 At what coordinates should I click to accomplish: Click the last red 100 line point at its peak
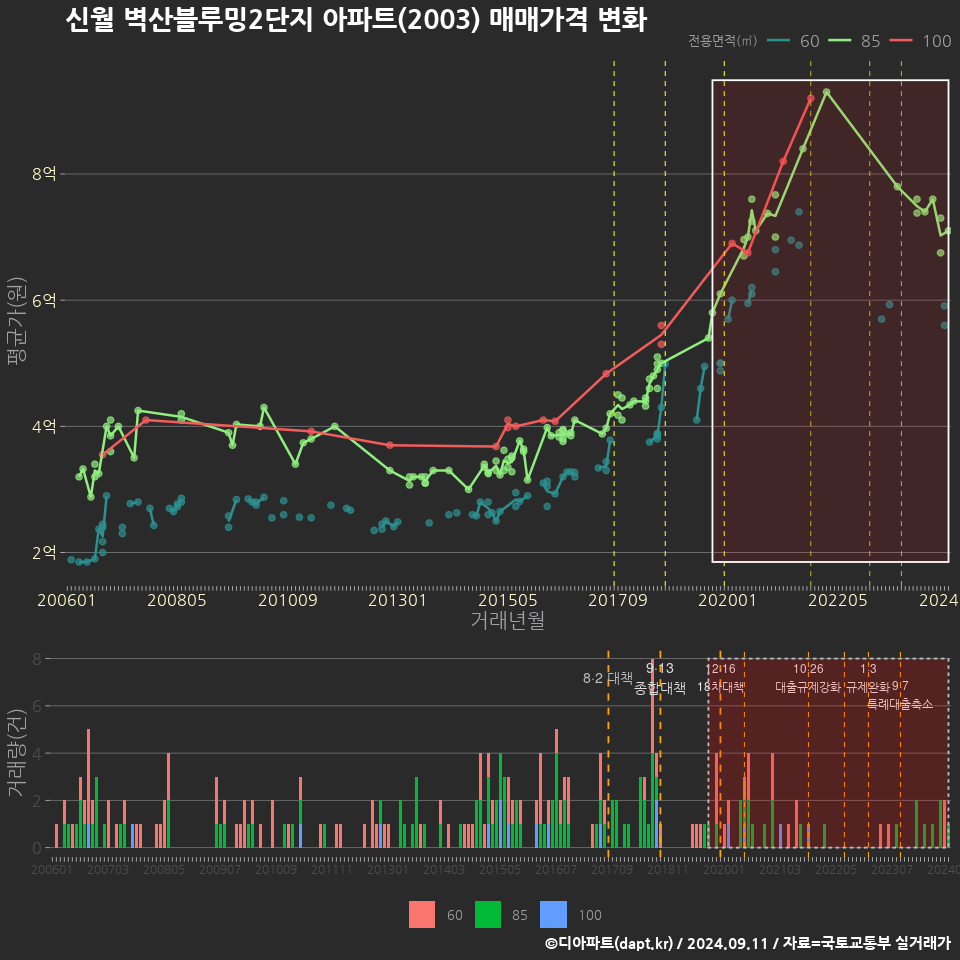[811, 98]
